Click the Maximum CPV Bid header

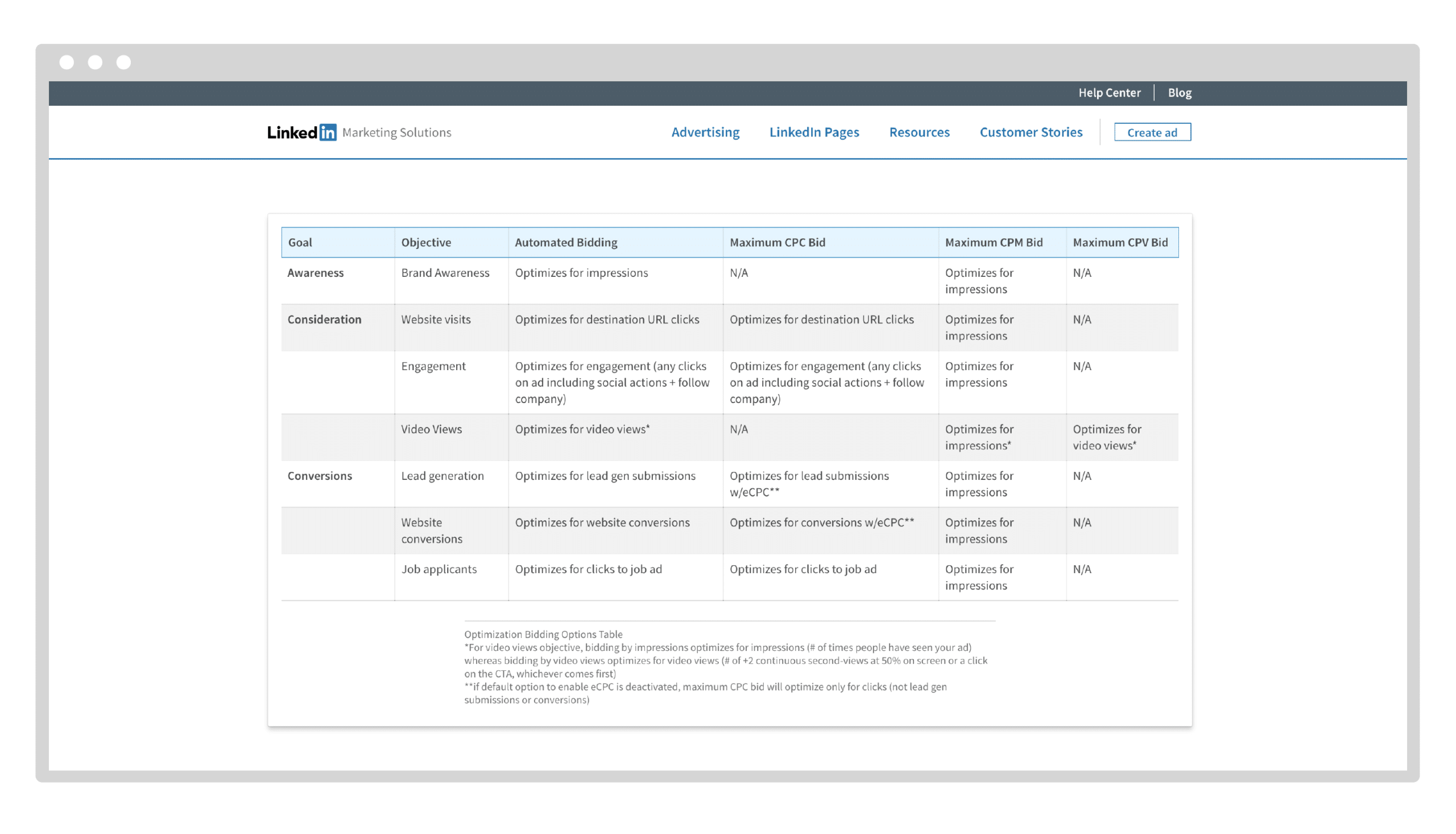pyautogui.click(x=1120, y=242)
